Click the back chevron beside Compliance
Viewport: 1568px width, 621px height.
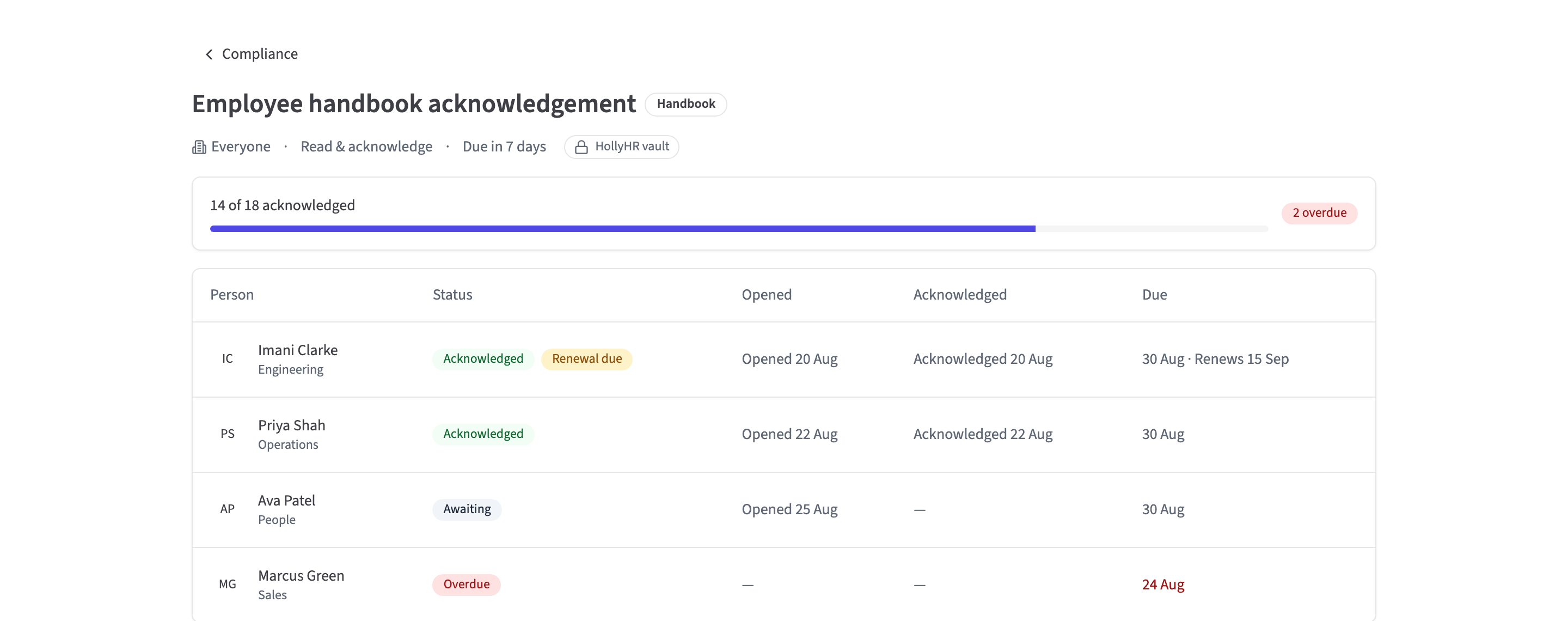click(x=209, y=54)
